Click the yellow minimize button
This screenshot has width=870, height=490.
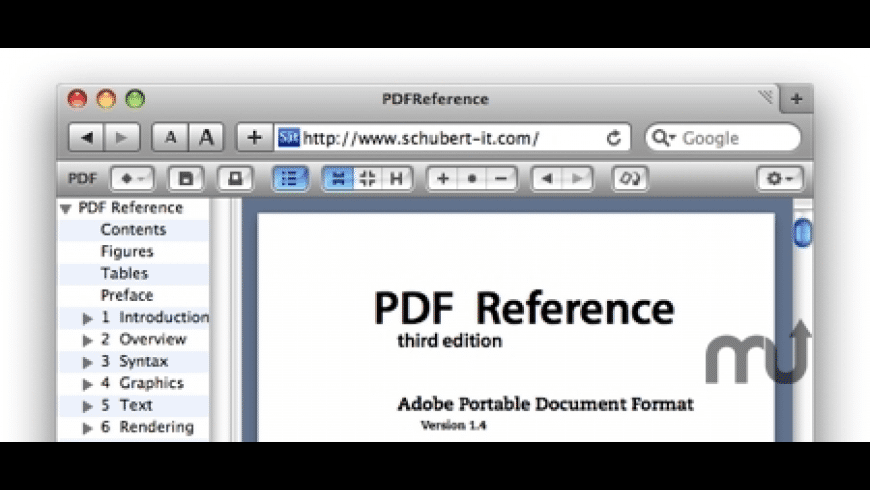106,99
